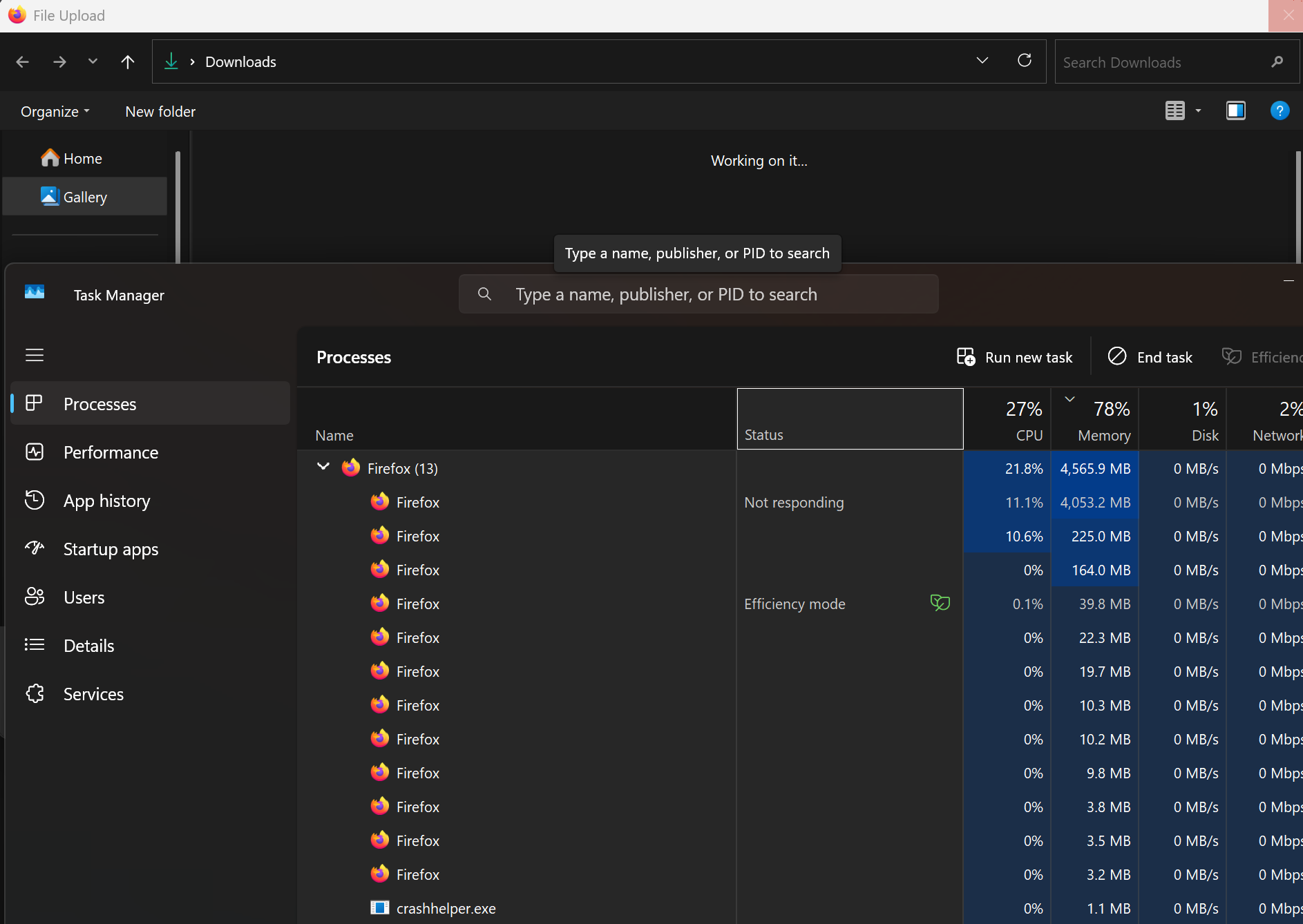Open the Organize menu
The height and width of the screenshot is (924, 1303).
(55, 111)
